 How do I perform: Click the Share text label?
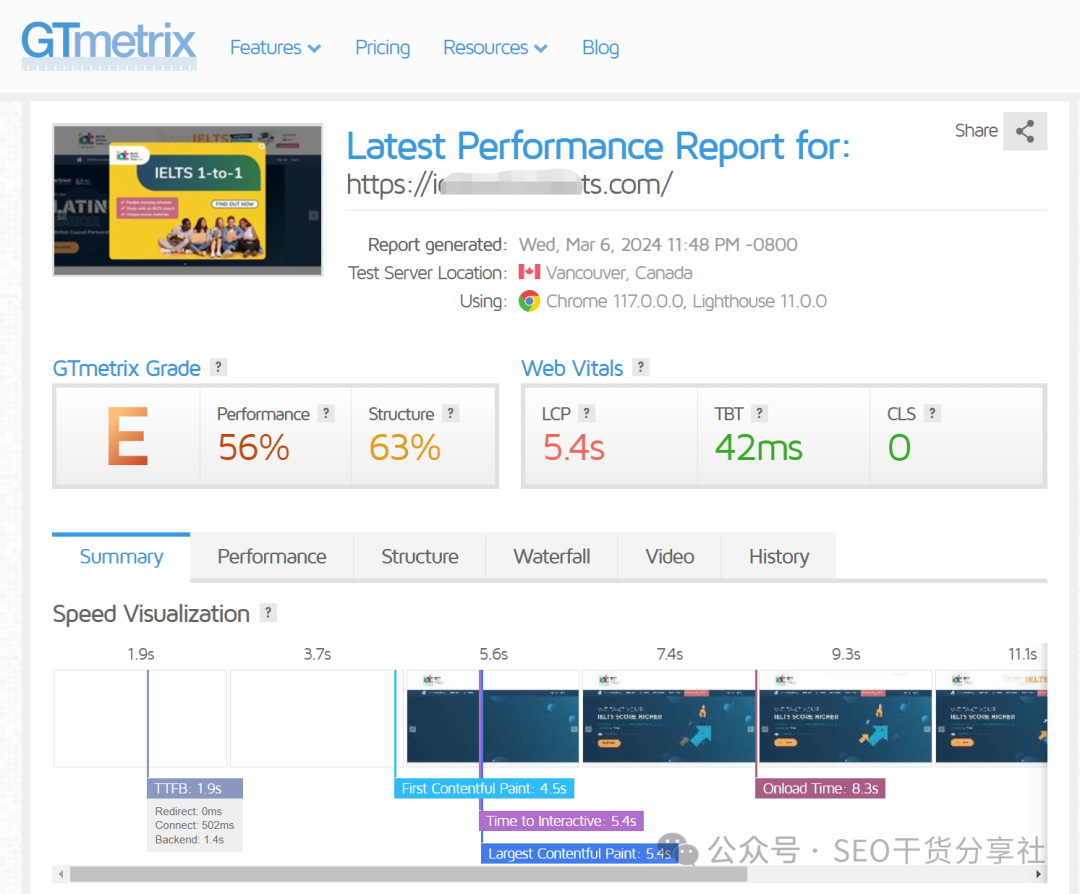pos(976,130)
